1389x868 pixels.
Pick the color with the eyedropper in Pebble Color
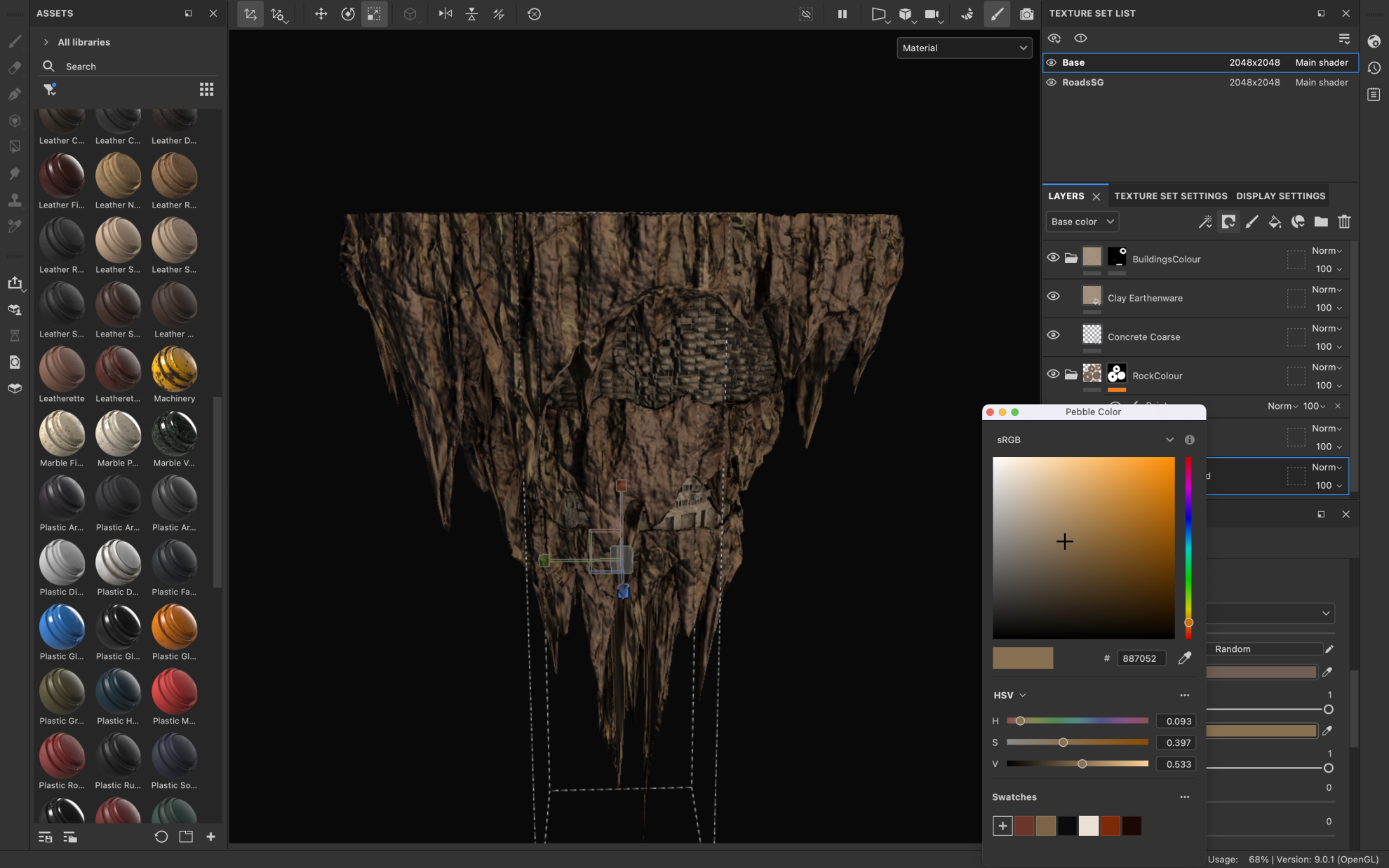pyautogui.click(x=1185, y=658)
